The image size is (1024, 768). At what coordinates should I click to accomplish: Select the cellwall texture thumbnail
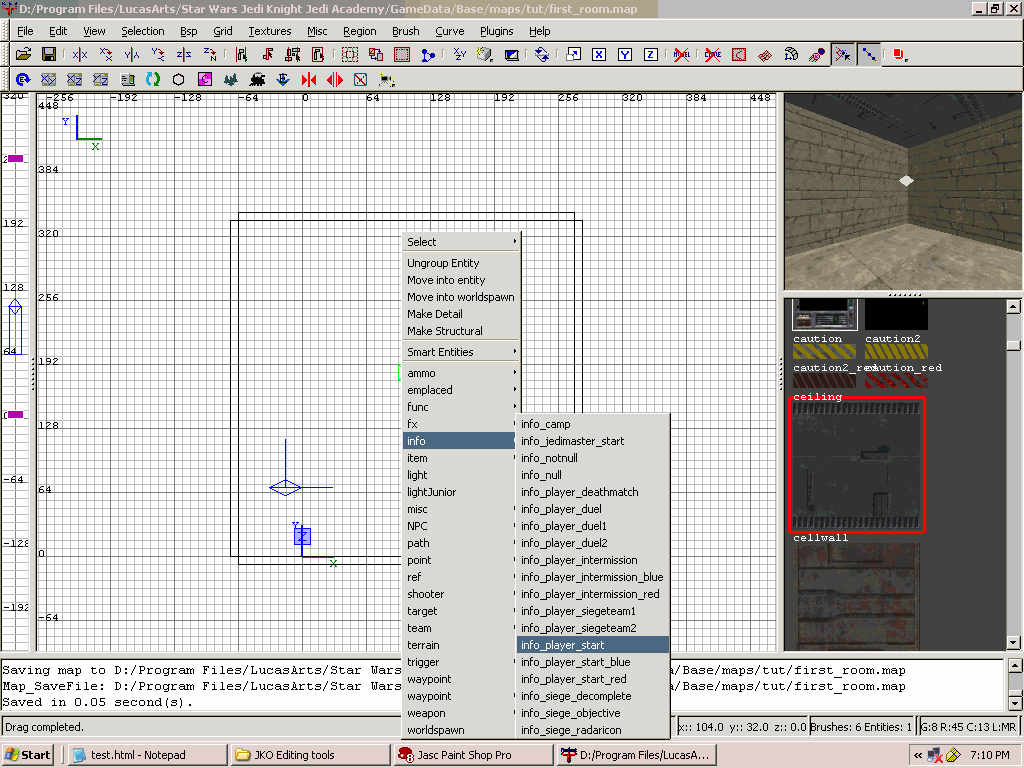coord(856,597)
